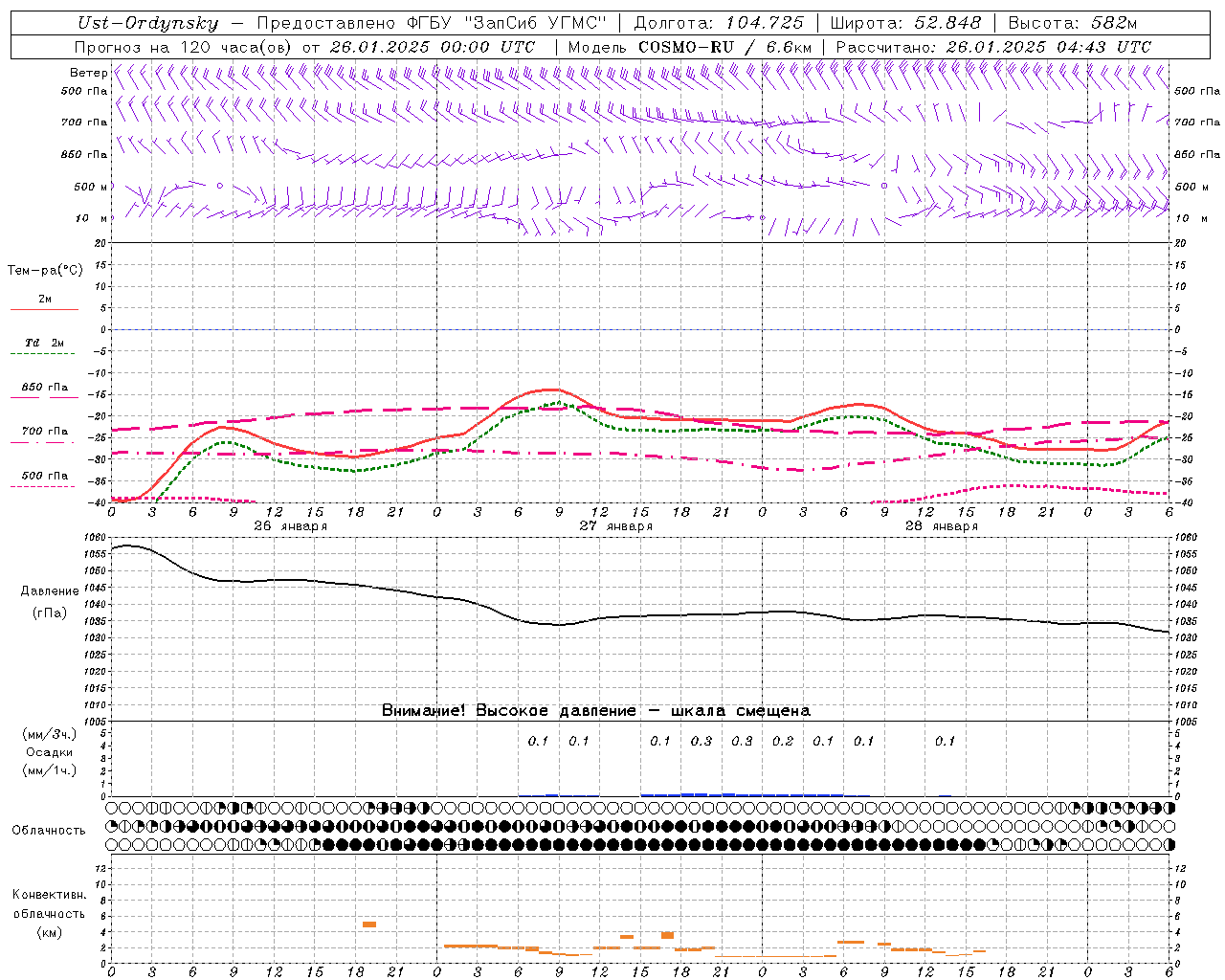Viewport: 1225px width, 980px height.
Task: Click the "28 января" date label
Action: pos(942,526)
